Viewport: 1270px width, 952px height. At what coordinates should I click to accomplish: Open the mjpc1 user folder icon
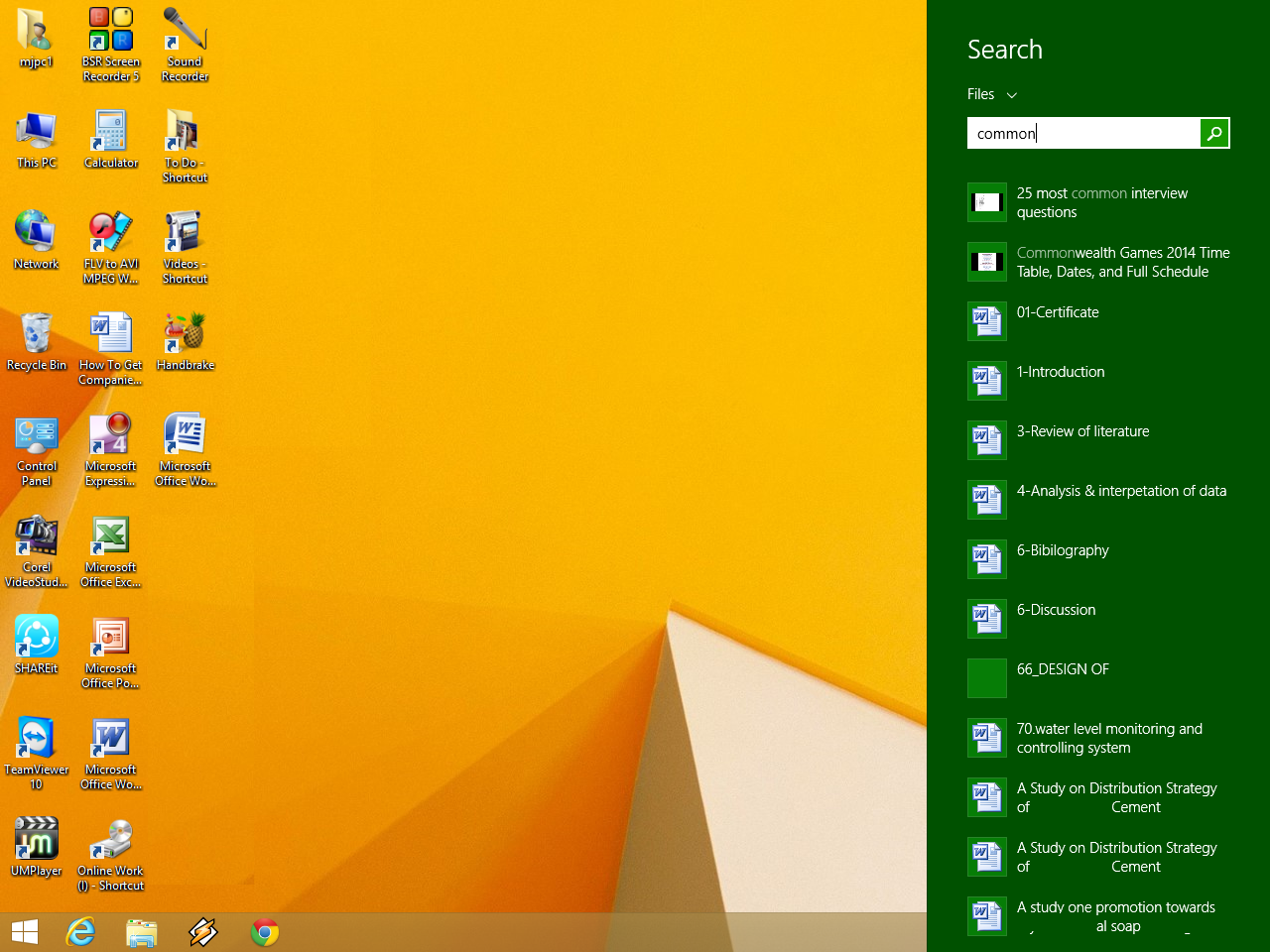pyautogui.click(x=36, y=40)
